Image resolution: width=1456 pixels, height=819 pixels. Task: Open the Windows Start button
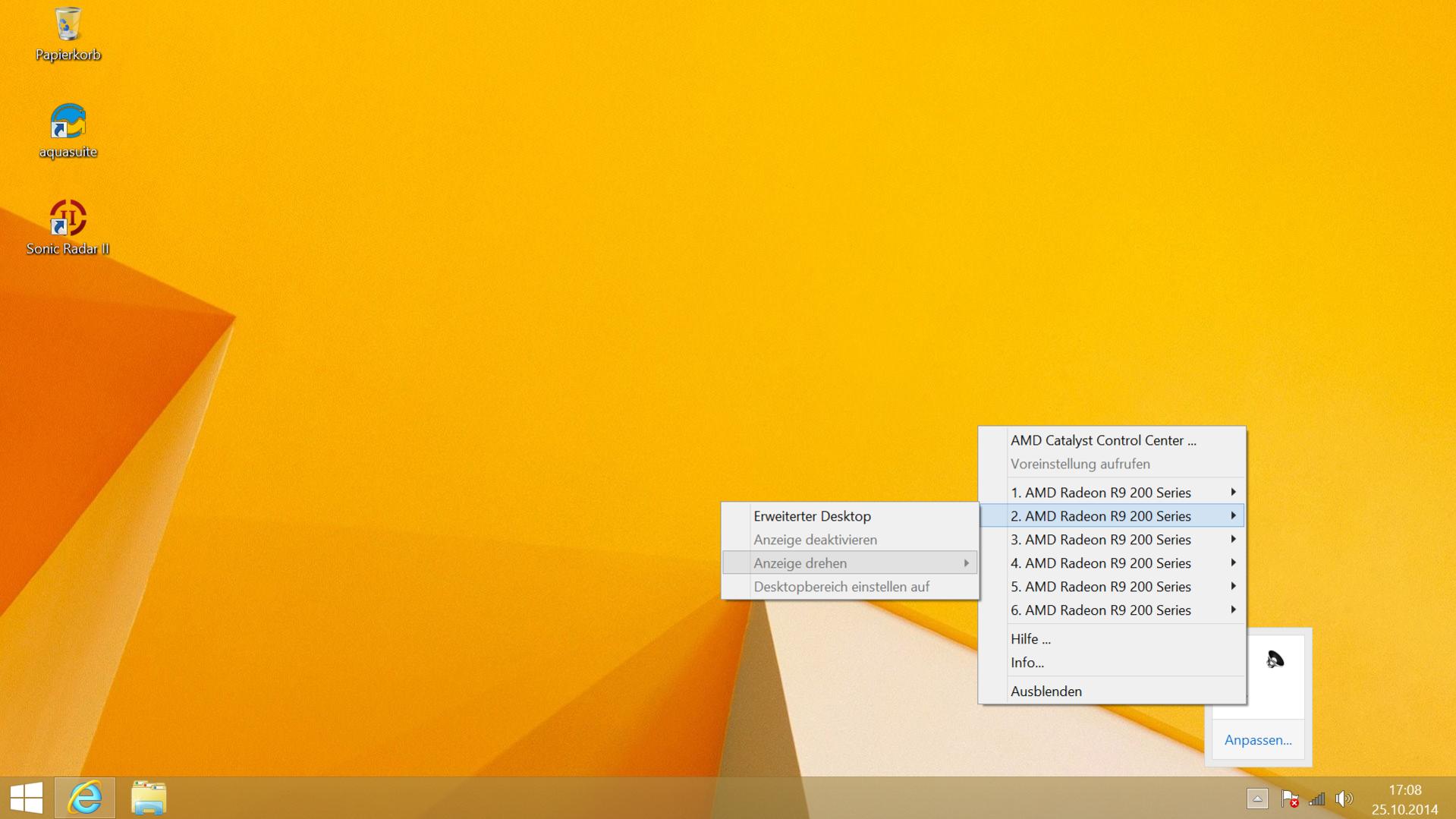coord(27,798)
